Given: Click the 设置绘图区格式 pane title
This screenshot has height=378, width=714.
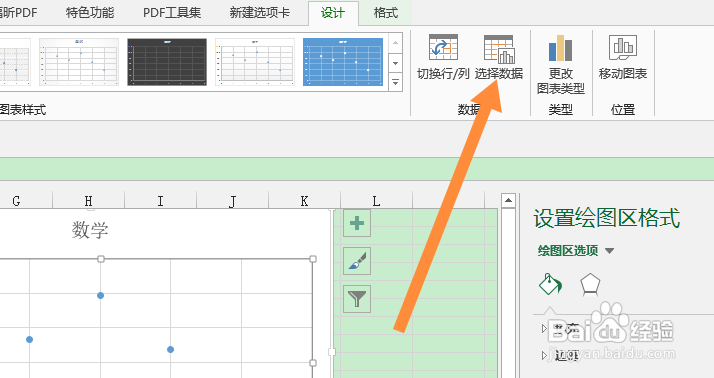Looking at the screenshot, I should [607, 218].
